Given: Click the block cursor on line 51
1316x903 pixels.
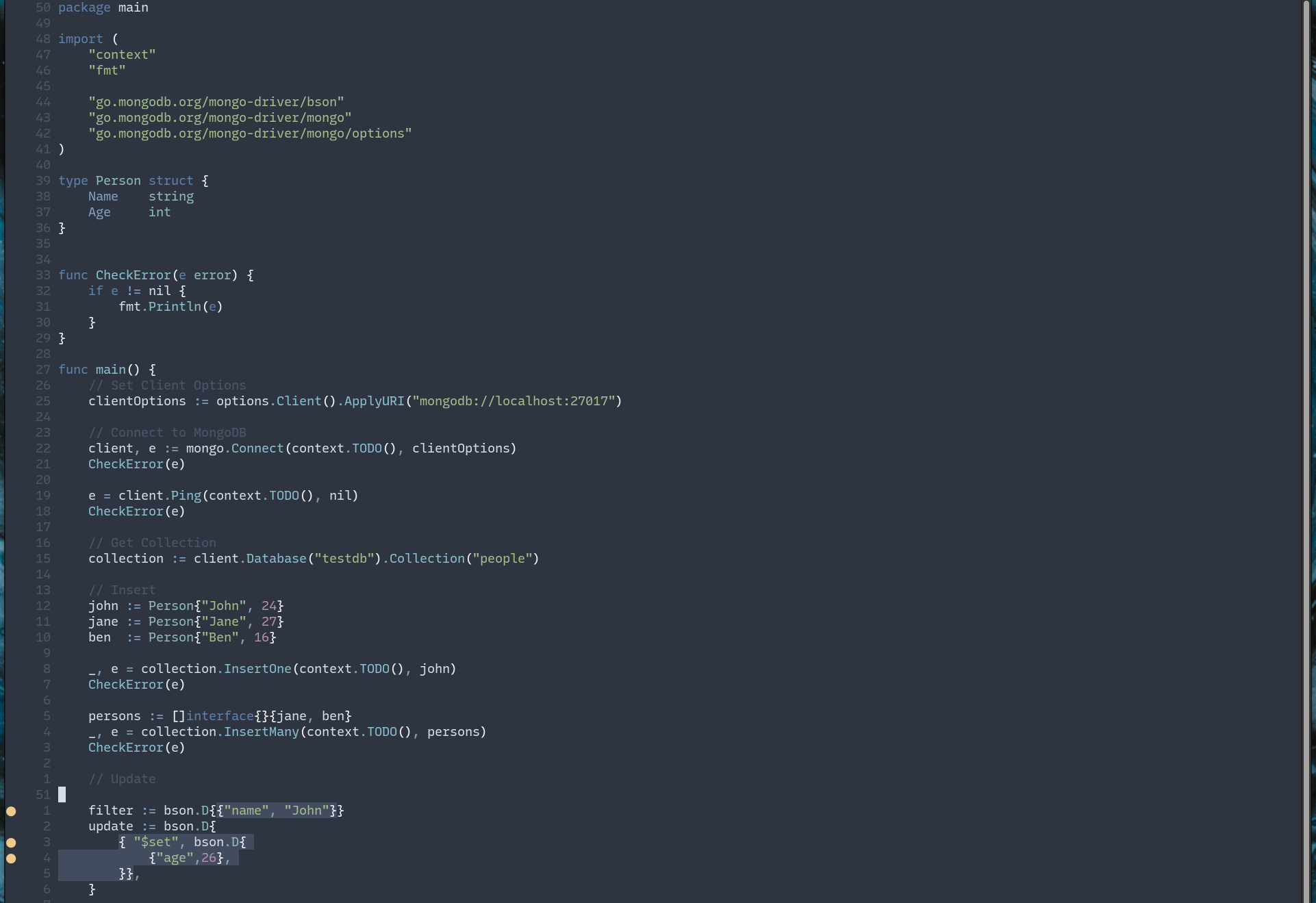Looking at the screenshot, I should pos(62,795).
